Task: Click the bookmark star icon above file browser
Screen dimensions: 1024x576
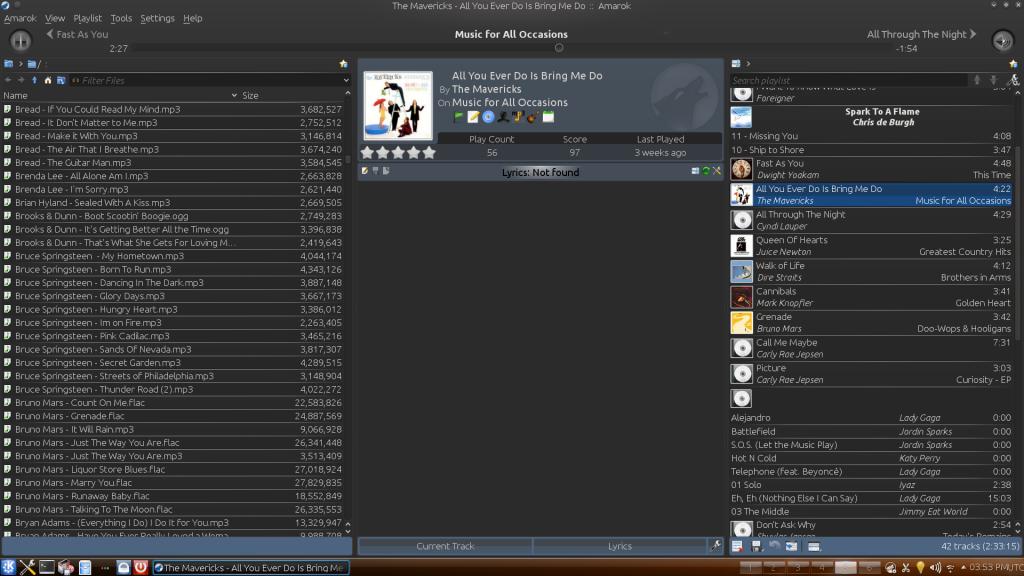Action: [344, 63]
